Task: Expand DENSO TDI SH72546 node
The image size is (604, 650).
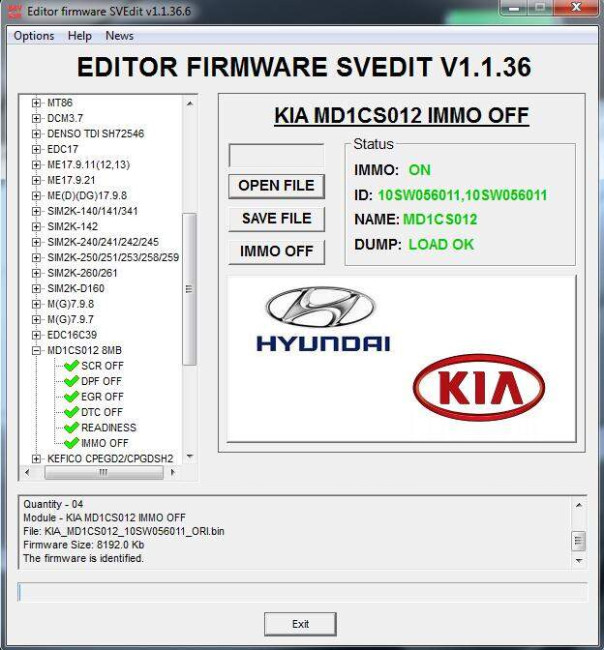Action: (x=36, y=133)
